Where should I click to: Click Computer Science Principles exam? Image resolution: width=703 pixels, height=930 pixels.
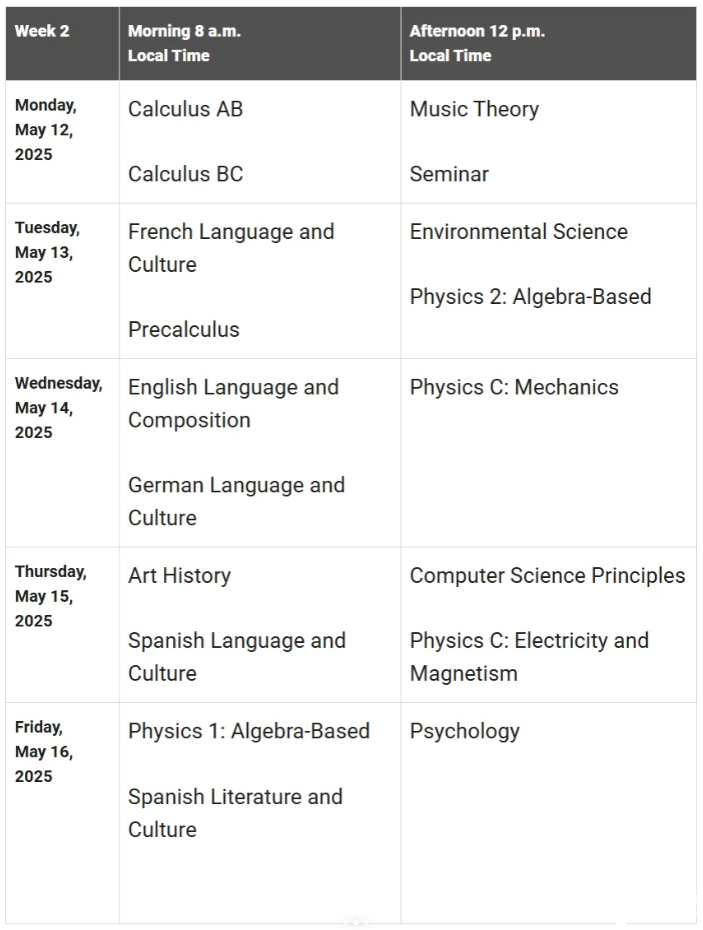tap(547, 576)
